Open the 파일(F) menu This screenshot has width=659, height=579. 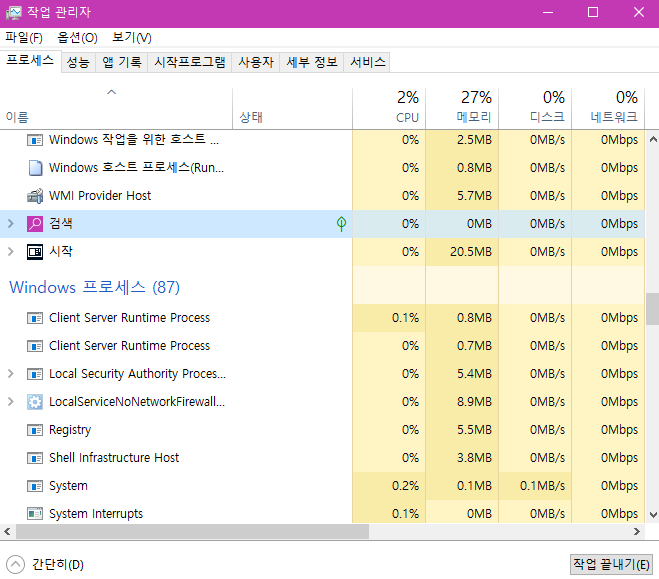pos(24,38)
